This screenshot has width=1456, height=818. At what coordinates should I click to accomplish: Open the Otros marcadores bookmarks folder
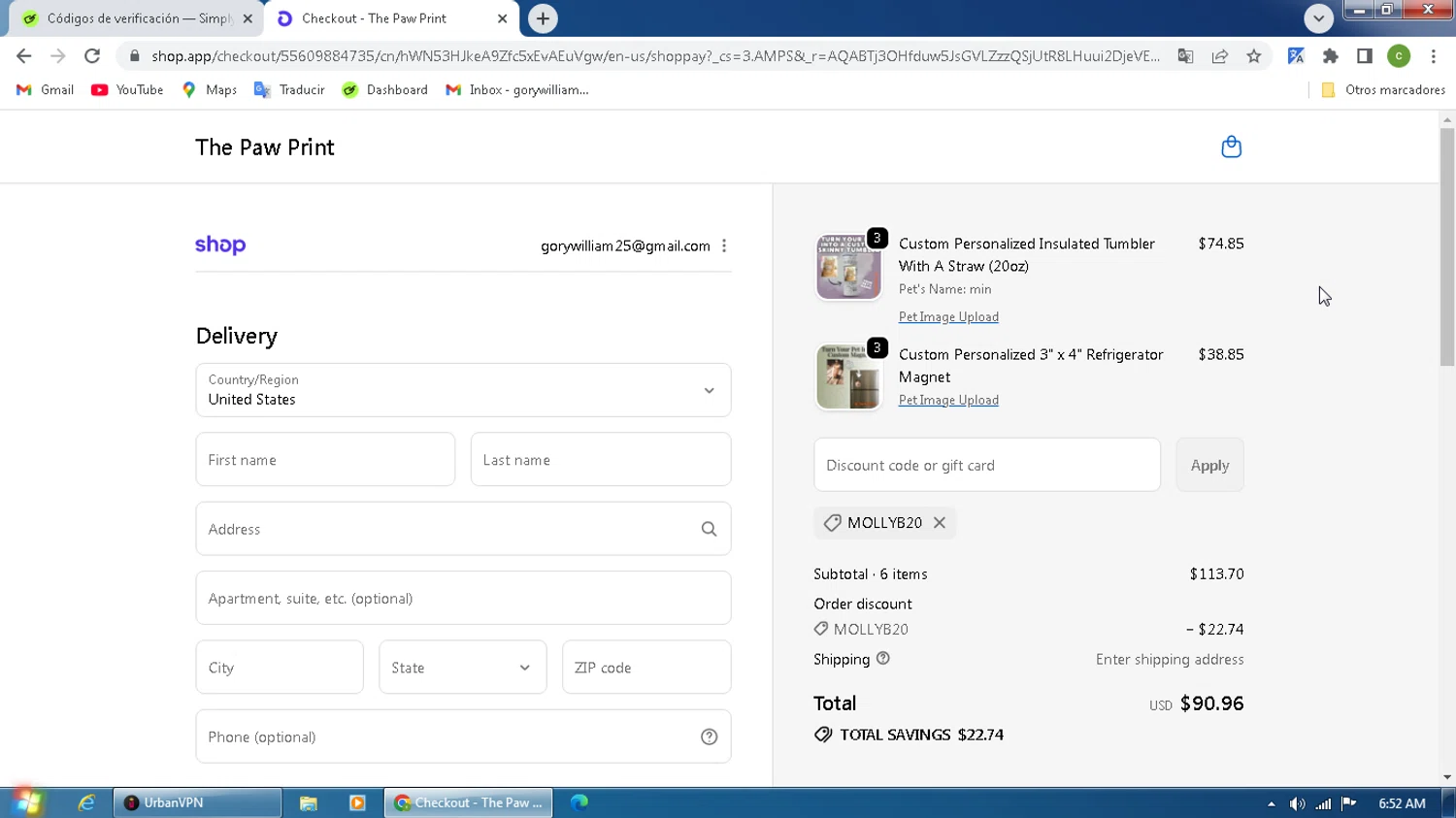[1383, 89]
